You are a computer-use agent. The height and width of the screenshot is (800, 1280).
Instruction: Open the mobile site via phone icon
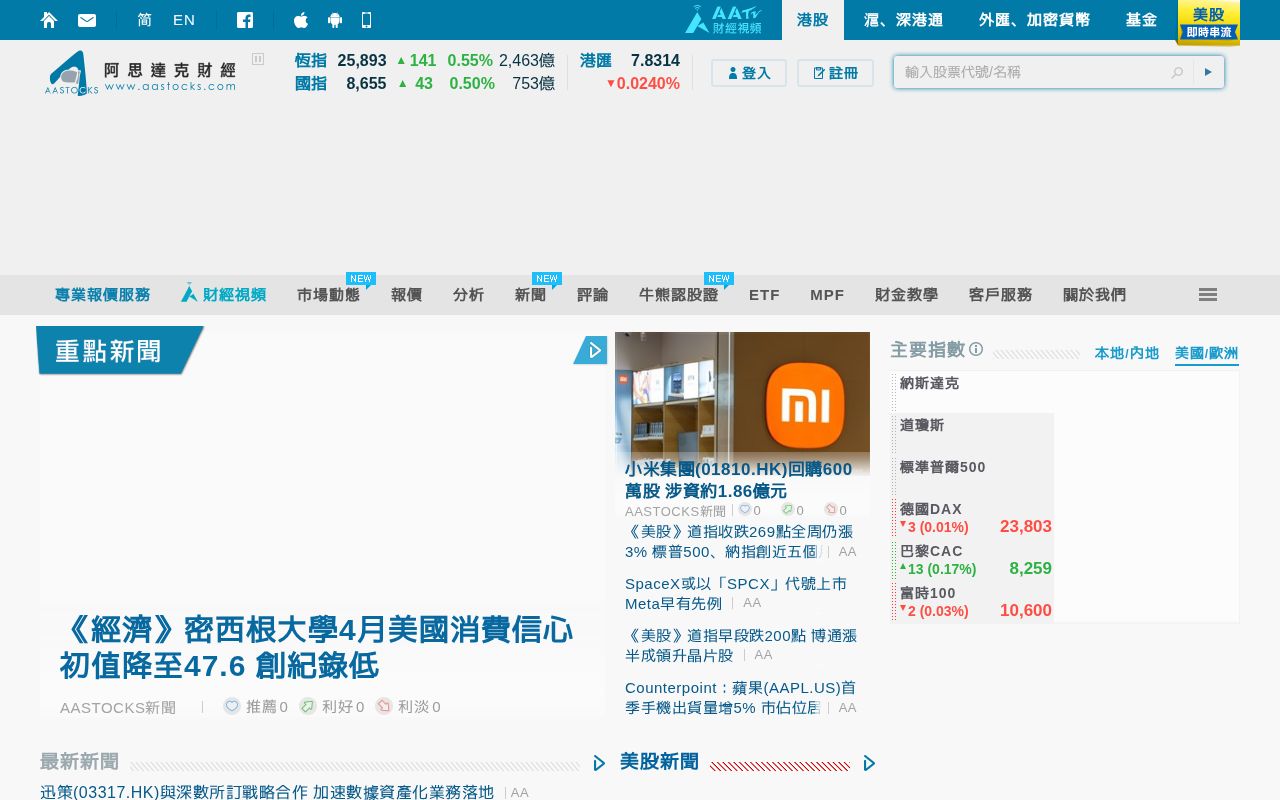click(x=367, y=19)
